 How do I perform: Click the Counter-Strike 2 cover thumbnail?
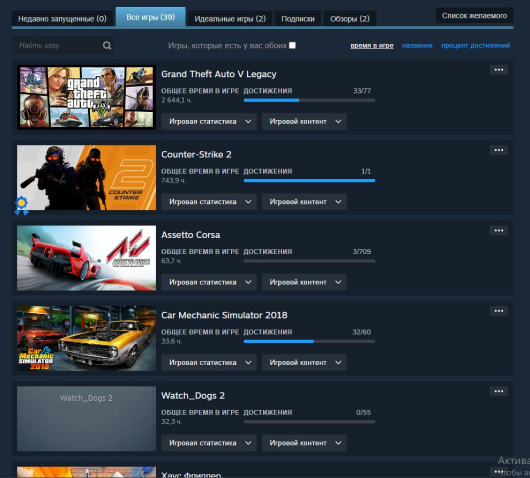click(x=87, y=178)
